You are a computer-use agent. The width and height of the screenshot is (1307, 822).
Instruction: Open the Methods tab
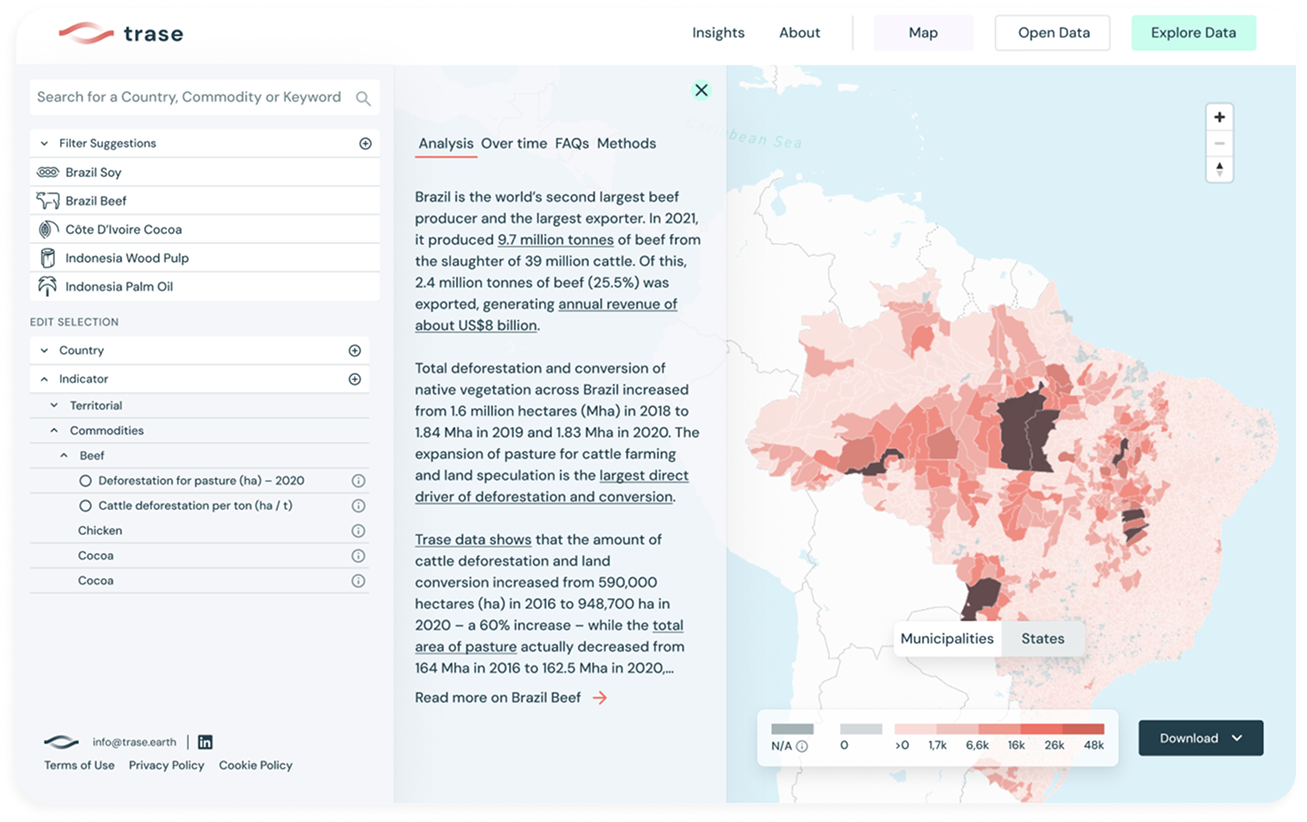[x=627, y=144]
